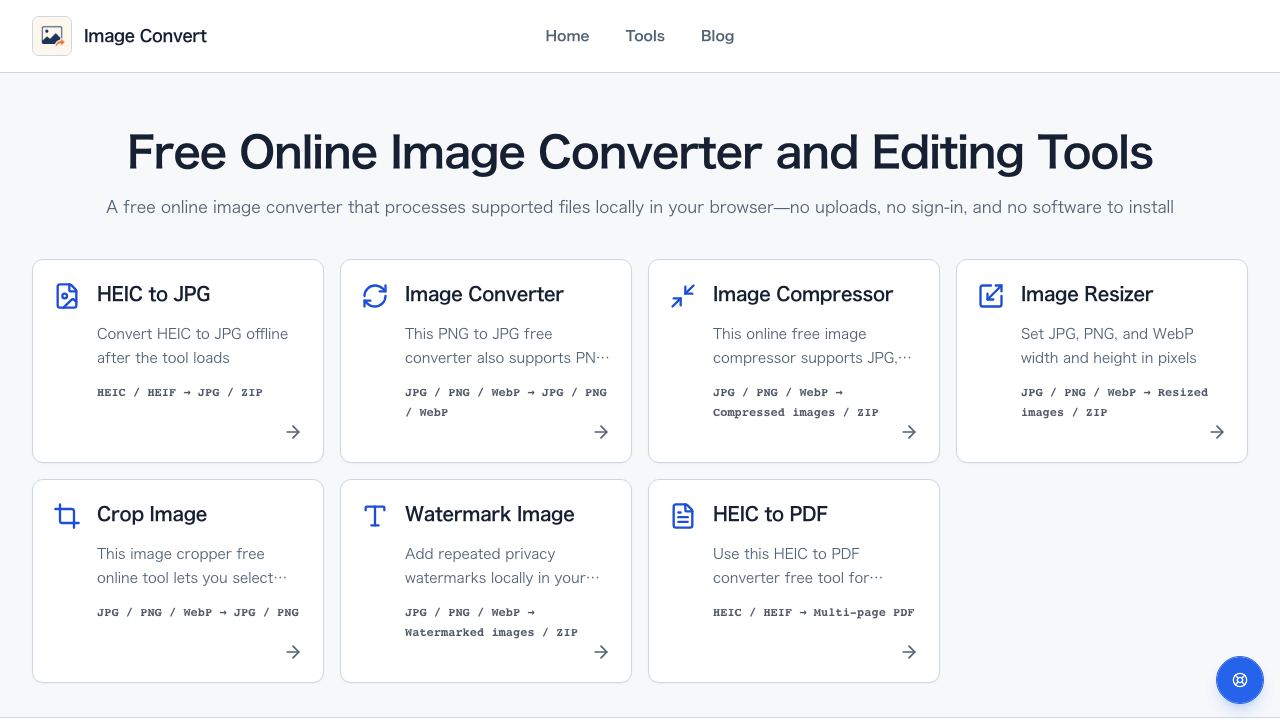Open the Crop Image title
The image size is (1280, 720).
[152, 514]
